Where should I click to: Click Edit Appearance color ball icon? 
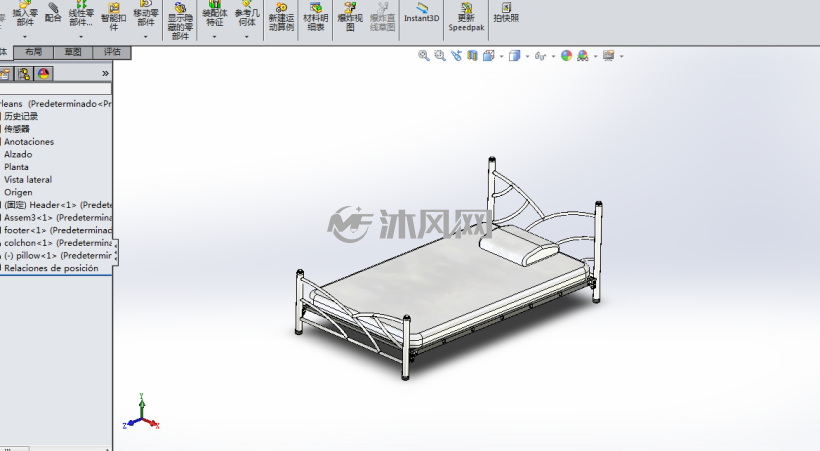pos(566,55)
